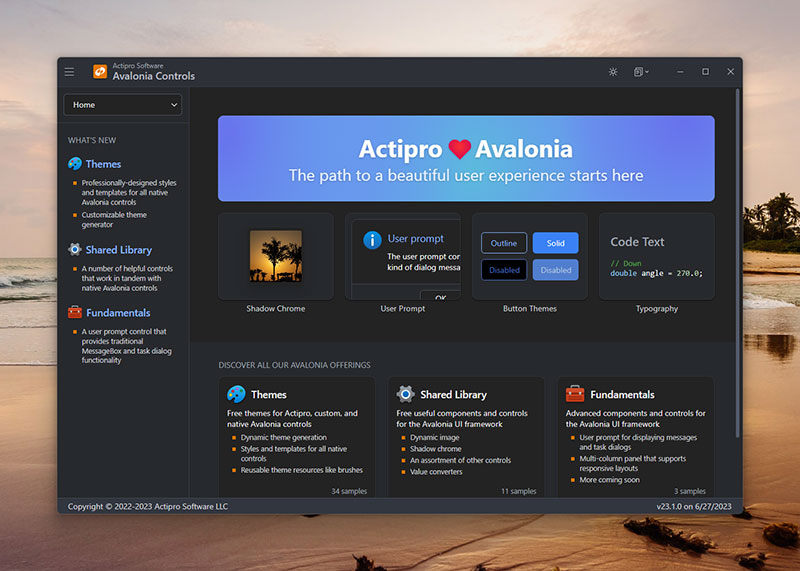Open the Shared Library link in sidebar
The width and height of the screenshot is (800, 571).
pos(119,250)
